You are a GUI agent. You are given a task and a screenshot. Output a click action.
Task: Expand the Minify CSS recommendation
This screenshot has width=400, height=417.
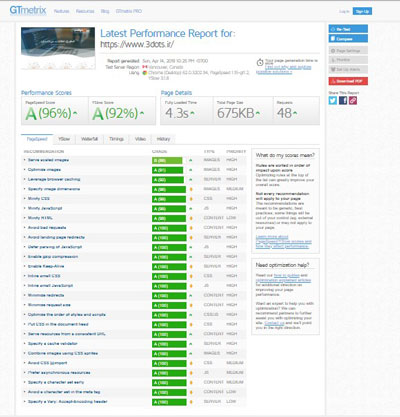click(39, 199)
